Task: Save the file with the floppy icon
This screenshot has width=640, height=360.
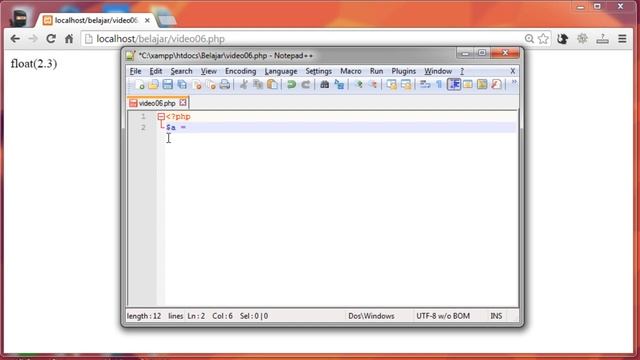Action: (x=167, y=84)
